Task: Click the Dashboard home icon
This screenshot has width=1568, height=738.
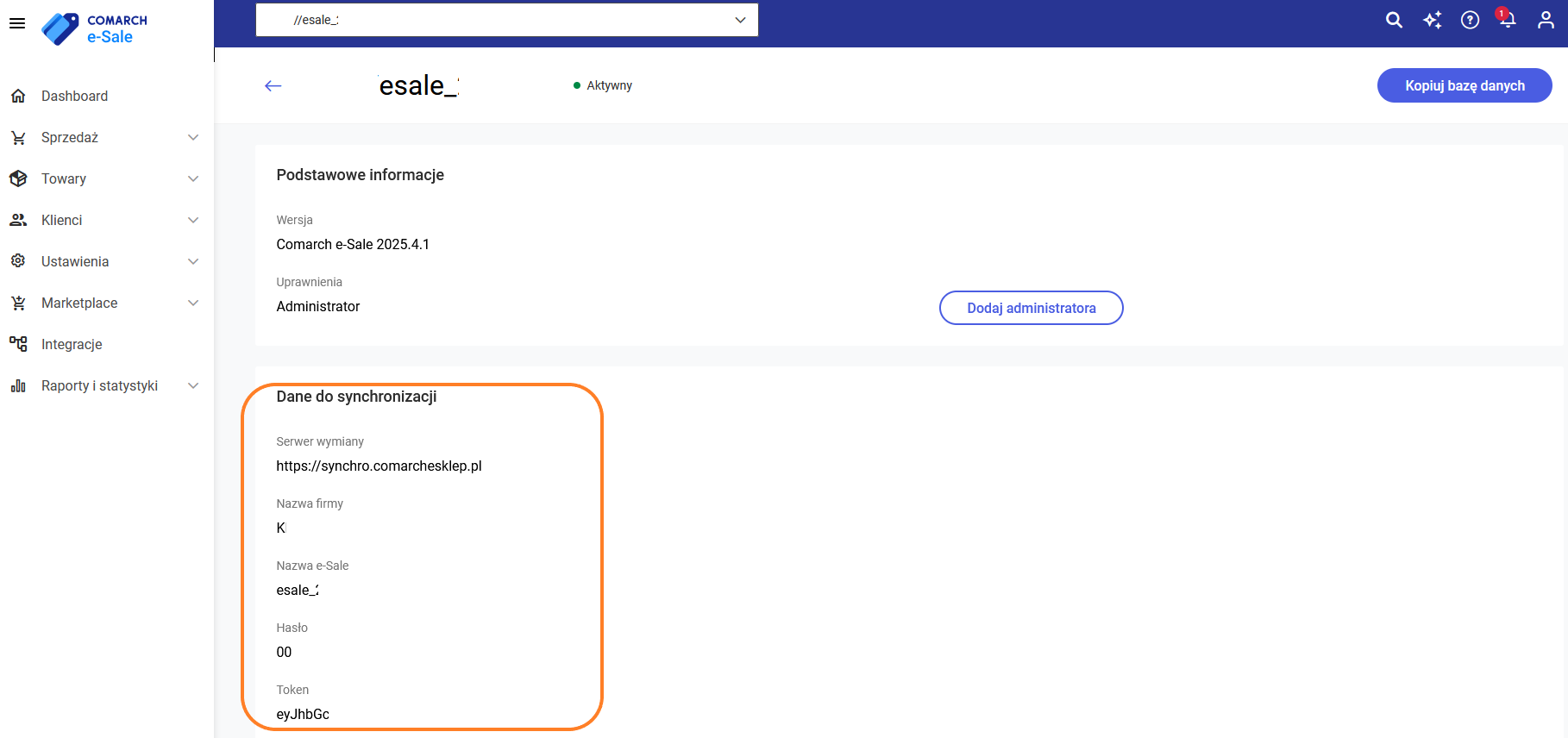Action: coord(18,96)
